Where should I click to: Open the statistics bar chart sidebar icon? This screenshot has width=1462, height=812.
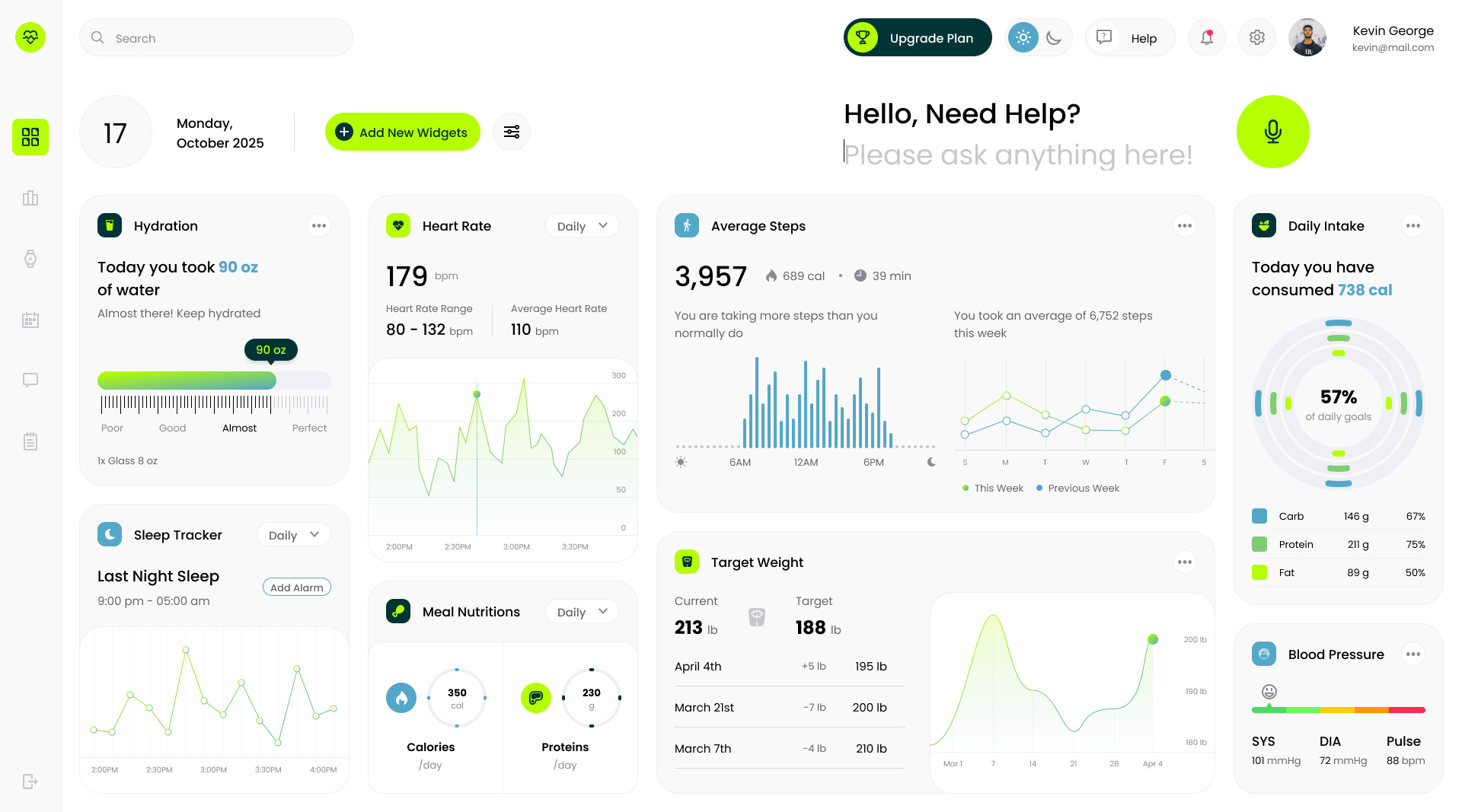(x=30, y=198)
